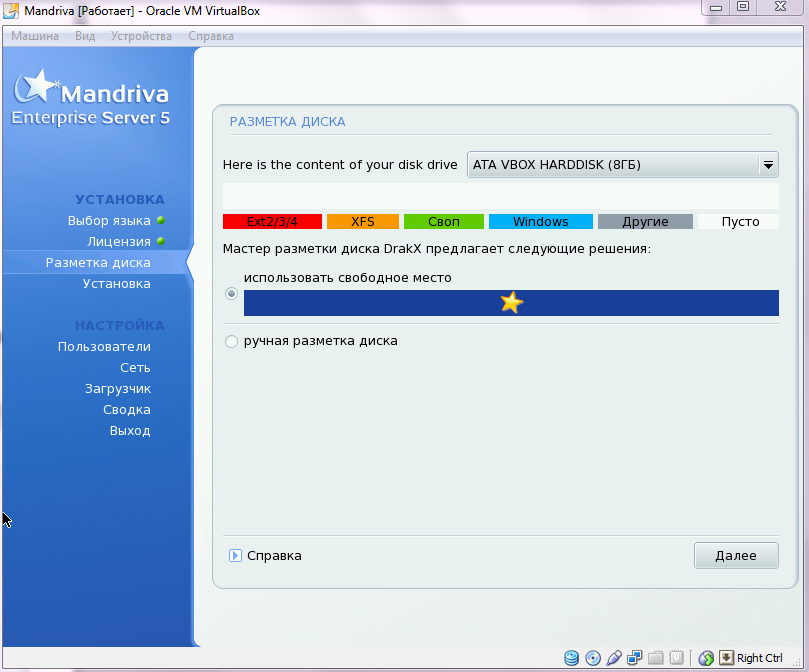
Task: Click the РАЗМЕТКА ДИСКА panel title
Action: (287, 122)
